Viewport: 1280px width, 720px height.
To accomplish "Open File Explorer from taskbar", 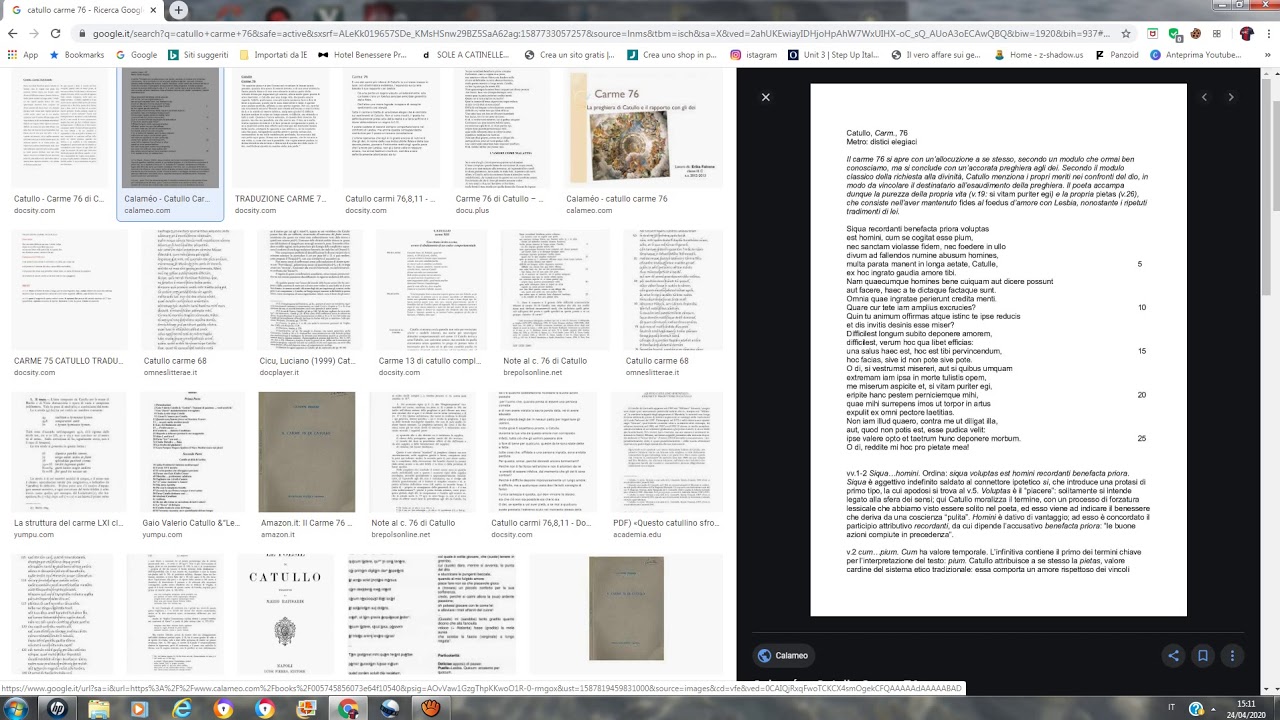I will click(x=99, y=708).
